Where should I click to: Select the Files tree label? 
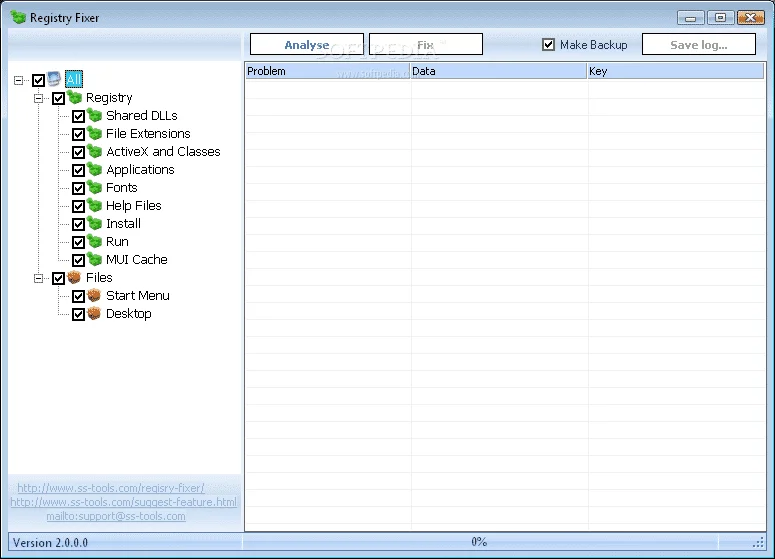tap(99, 278)
